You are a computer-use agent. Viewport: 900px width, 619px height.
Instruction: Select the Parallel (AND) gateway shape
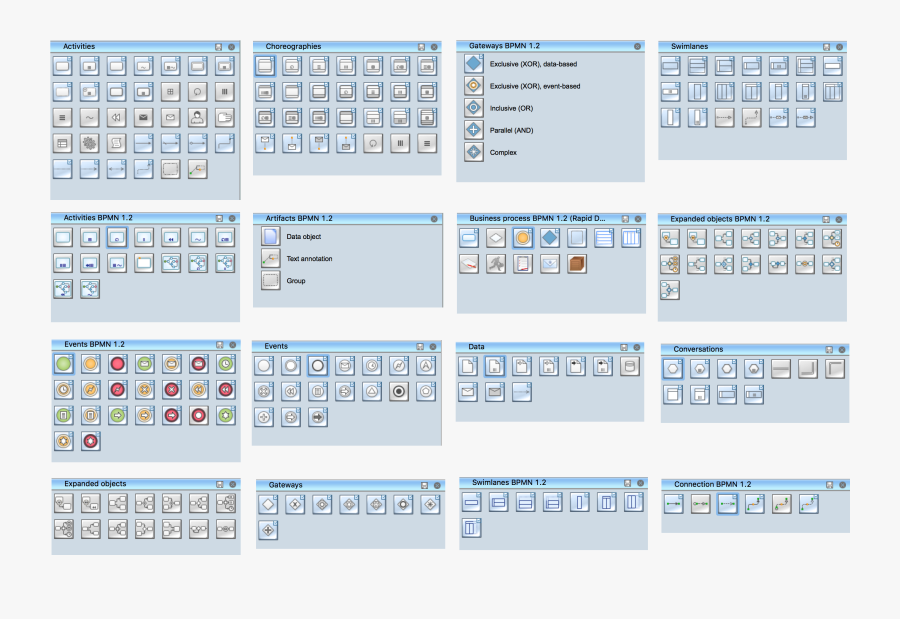point(472,130)
